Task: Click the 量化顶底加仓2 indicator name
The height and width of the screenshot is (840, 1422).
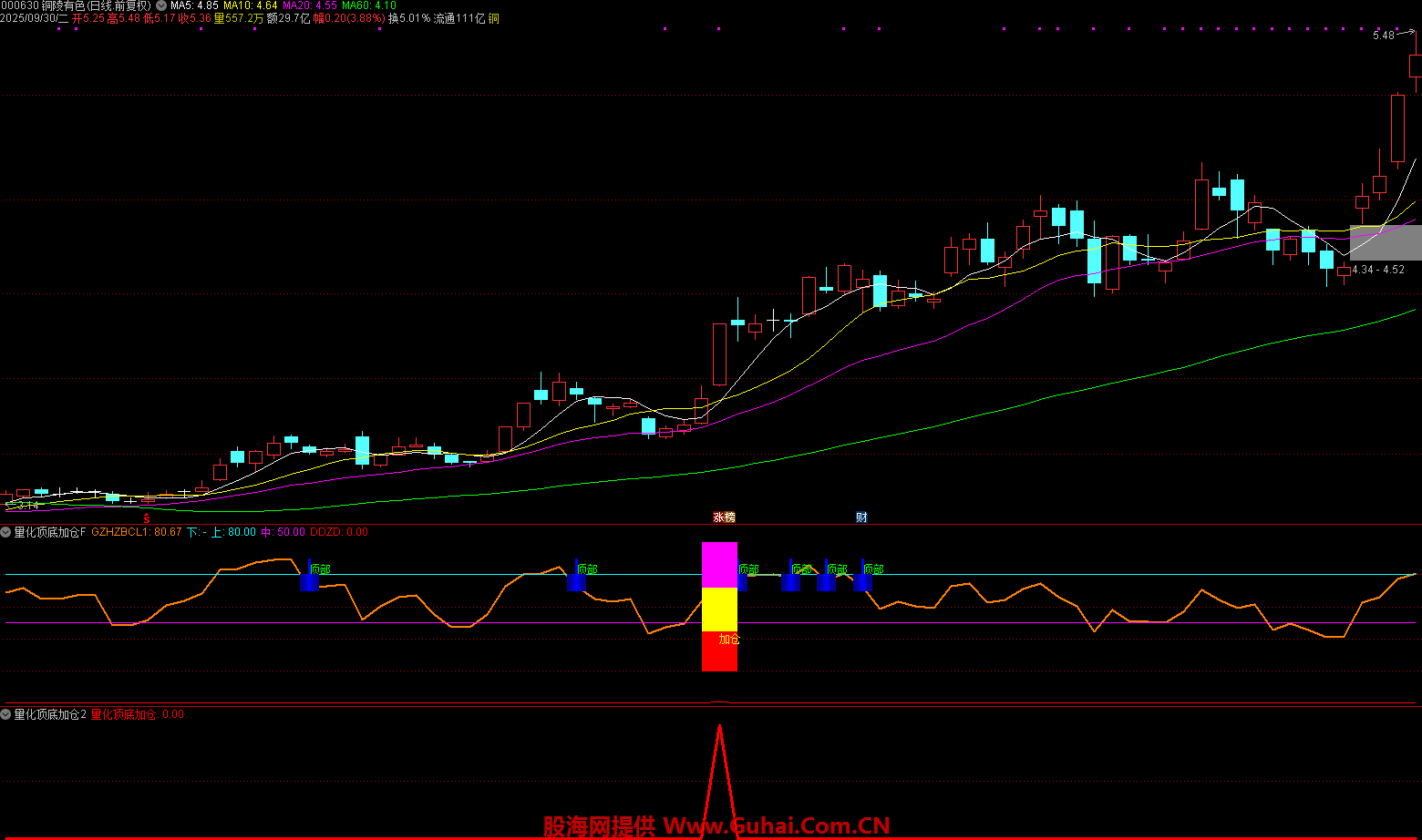Action: (x=50, y=714)
